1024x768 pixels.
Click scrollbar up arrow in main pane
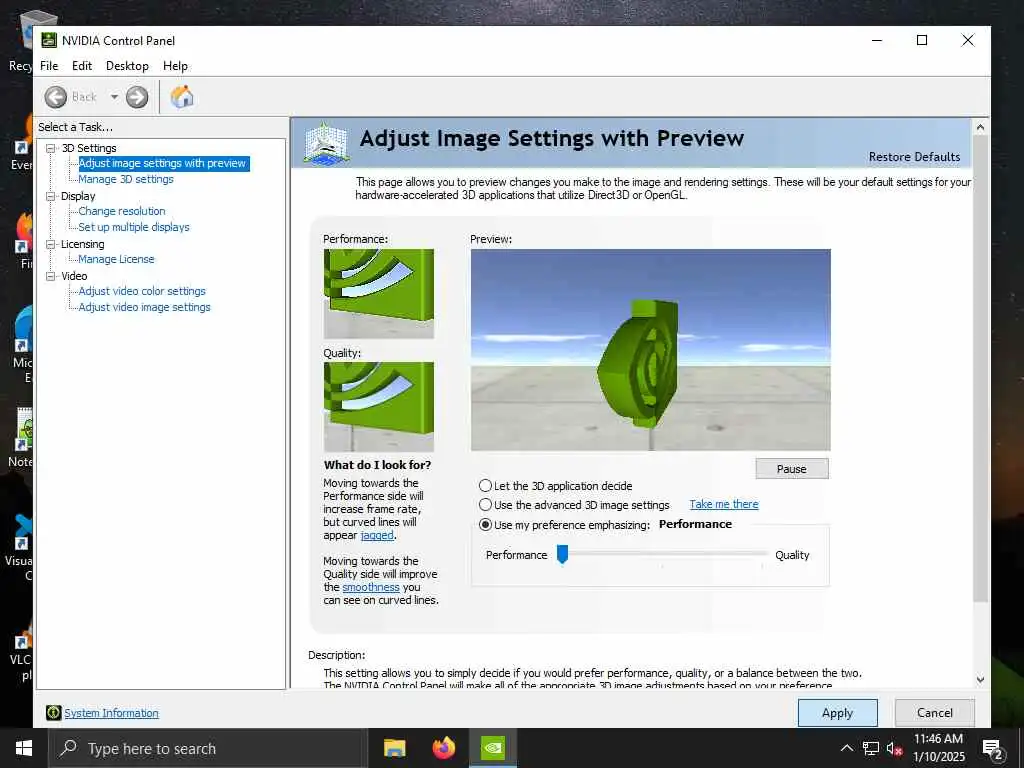pos(980,127)
